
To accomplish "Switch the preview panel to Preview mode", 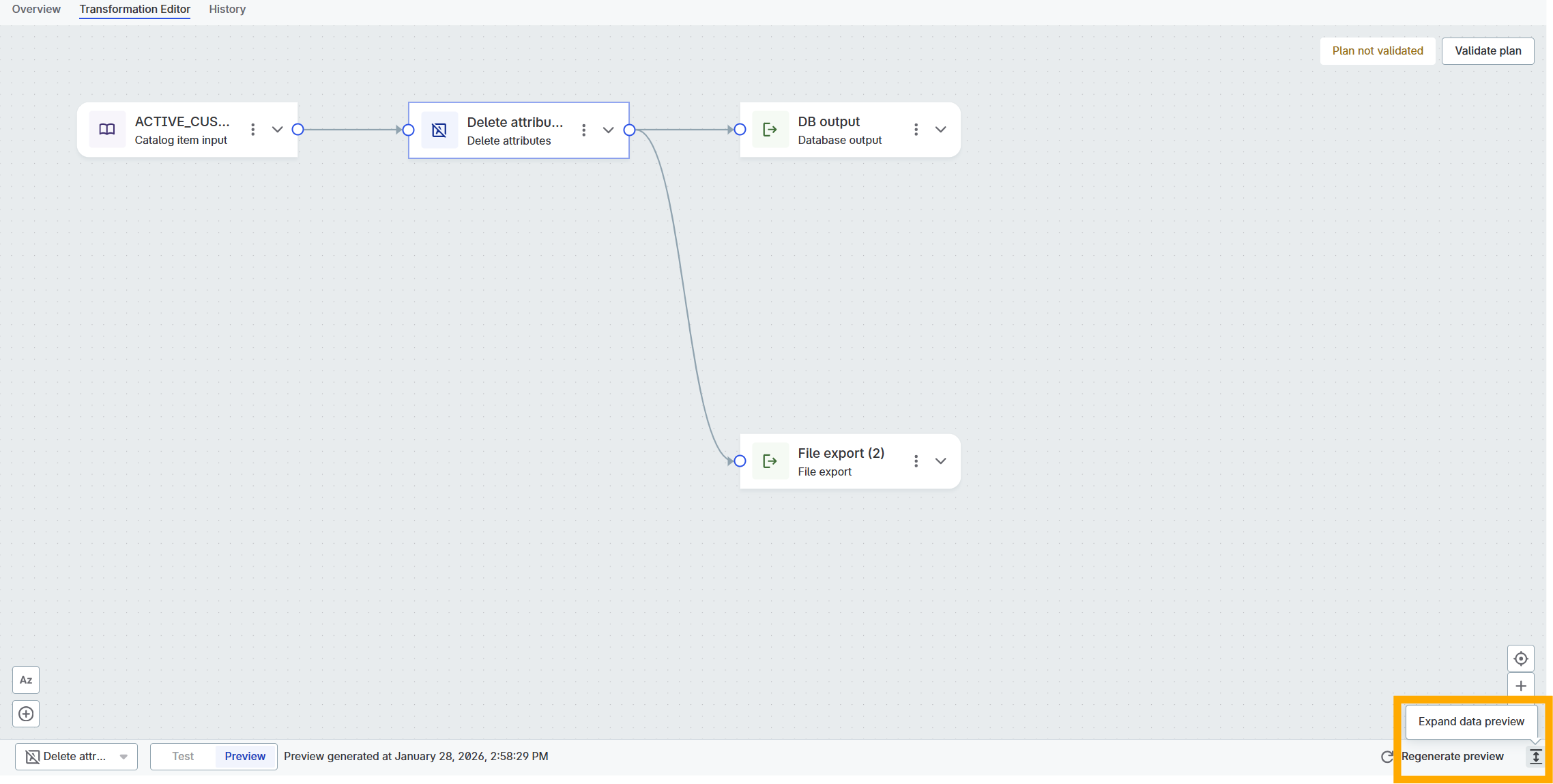I will pyautogui.click(x=245, y=756).
